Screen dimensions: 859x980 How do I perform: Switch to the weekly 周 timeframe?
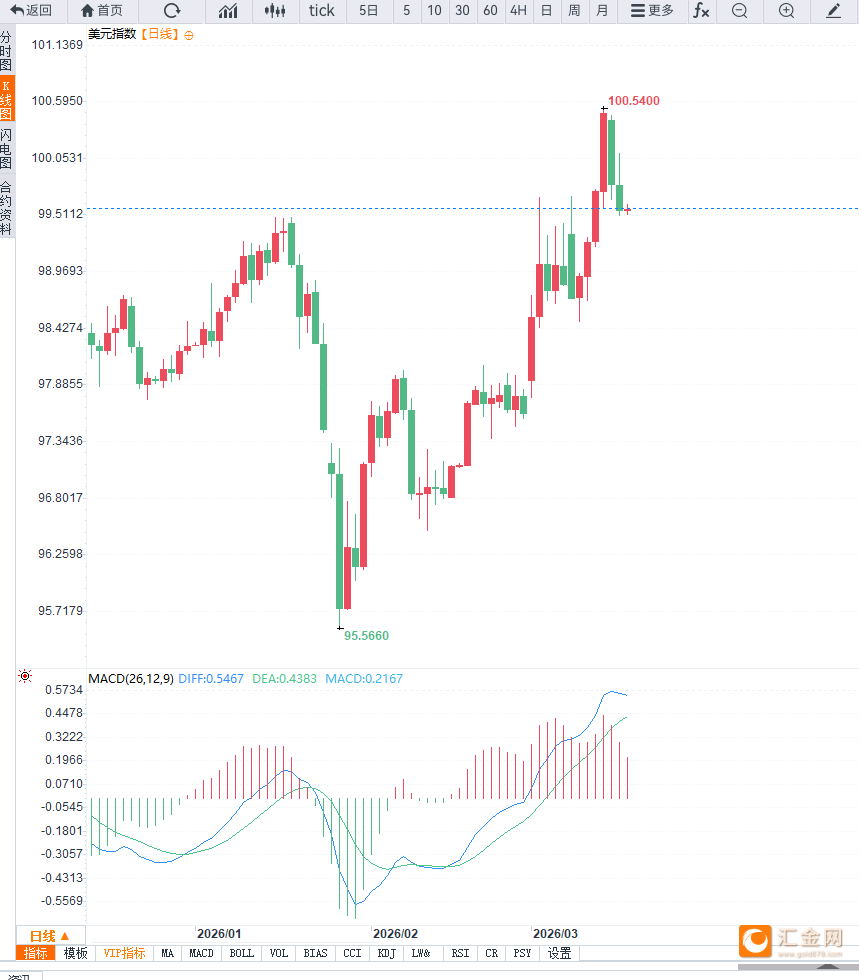(574, 11)
